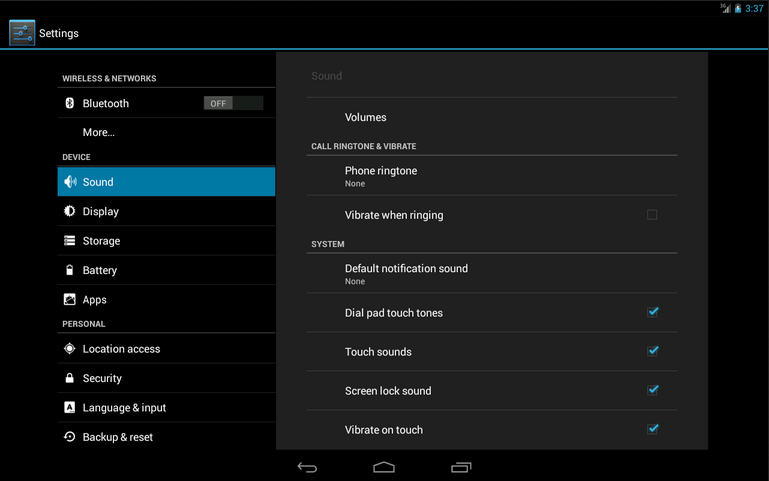Screen dimensions: 769x481
Task: Open Apps settings
Action: (x=166, y=299)
